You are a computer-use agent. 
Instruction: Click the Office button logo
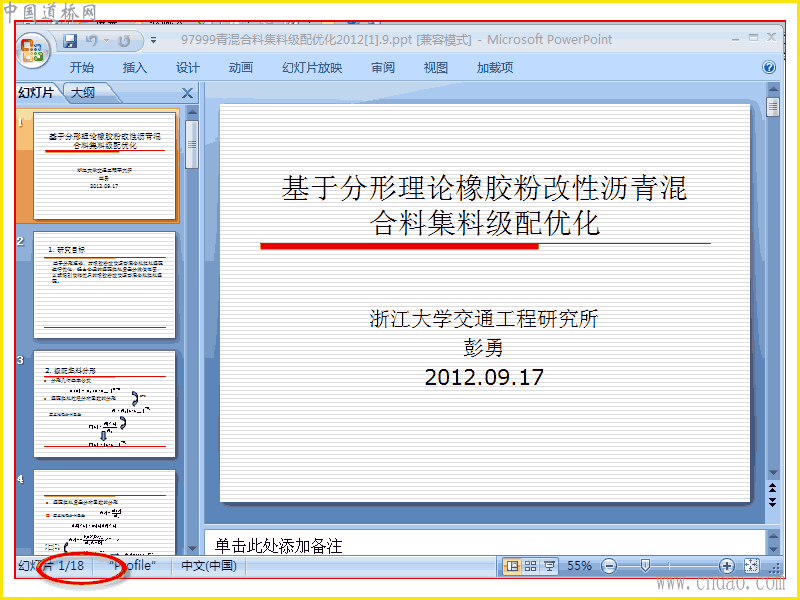(33, 51)
